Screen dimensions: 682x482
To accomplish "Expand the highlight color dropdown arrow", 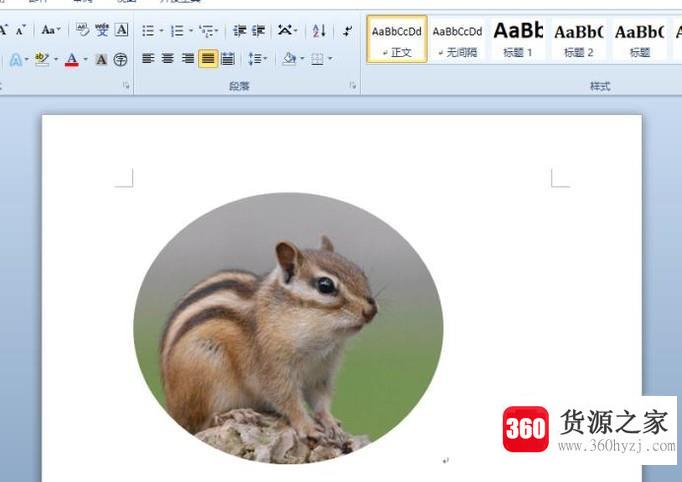I will click(56, 59).
